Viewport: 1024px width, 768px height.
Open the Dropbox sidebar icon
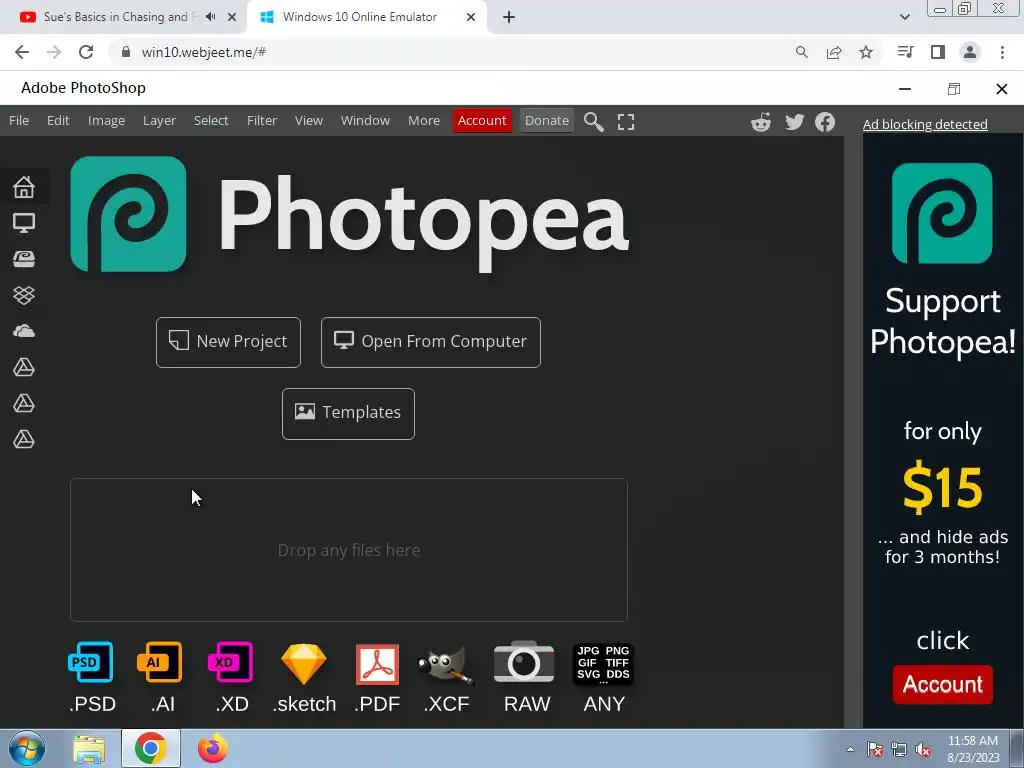click(x=24, y=295)
